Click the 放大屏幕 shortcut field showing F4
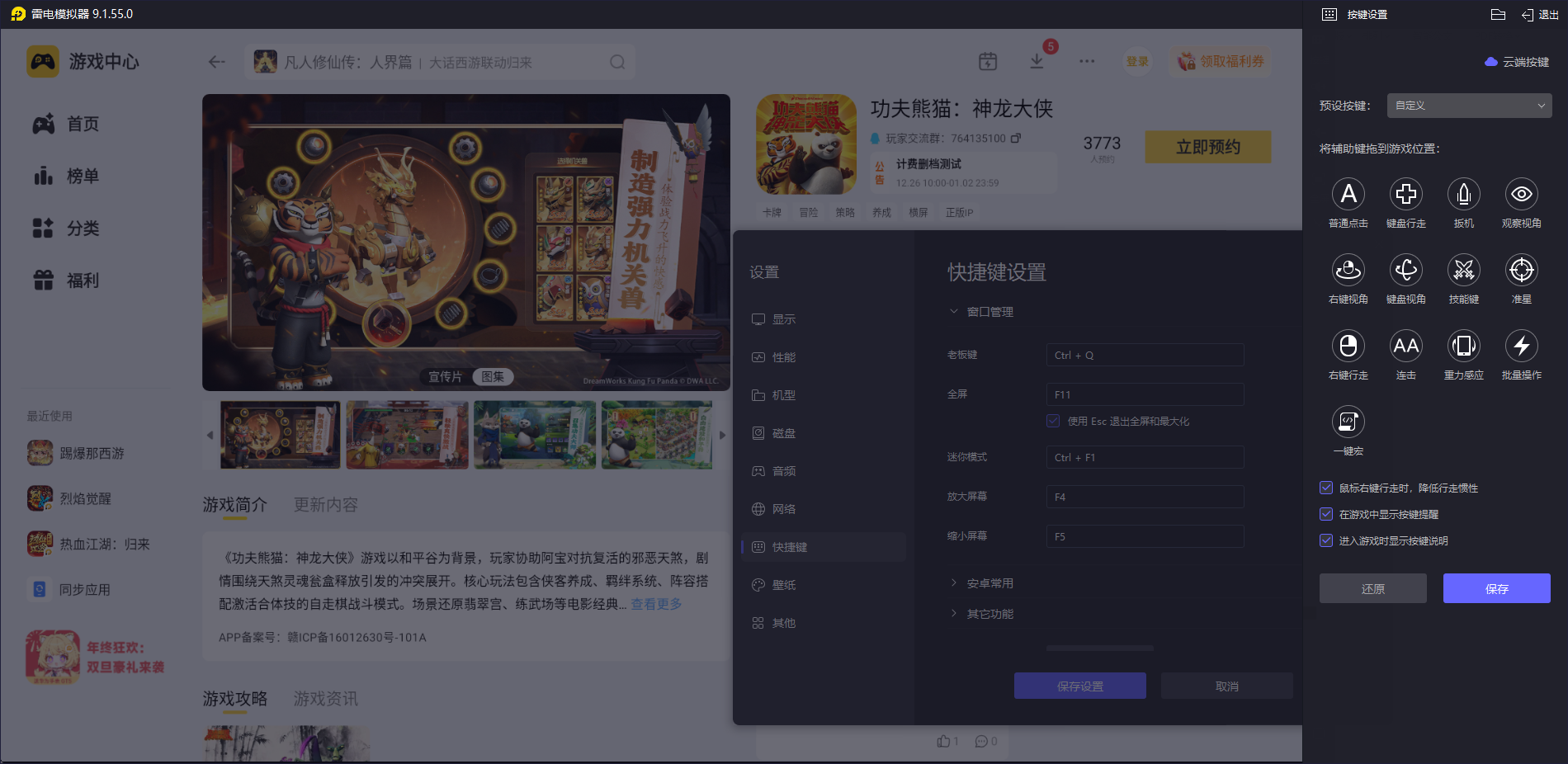The image size is (1568, 764). 1145,497
